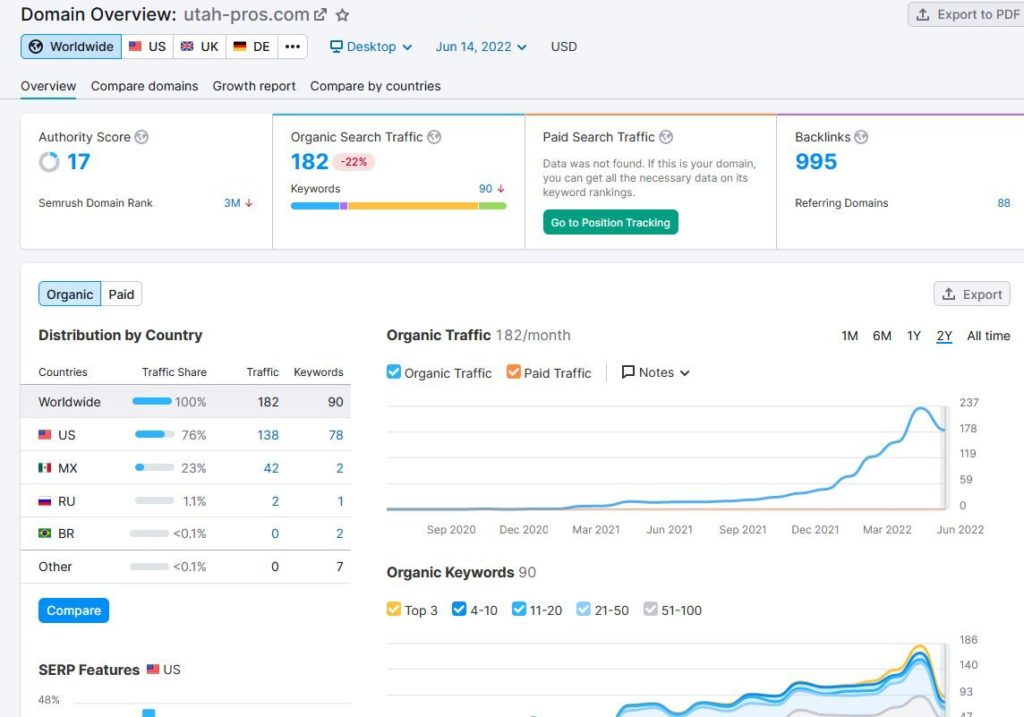Open the Growth report tab
The image size is (1024, 717).
[254, 86]
